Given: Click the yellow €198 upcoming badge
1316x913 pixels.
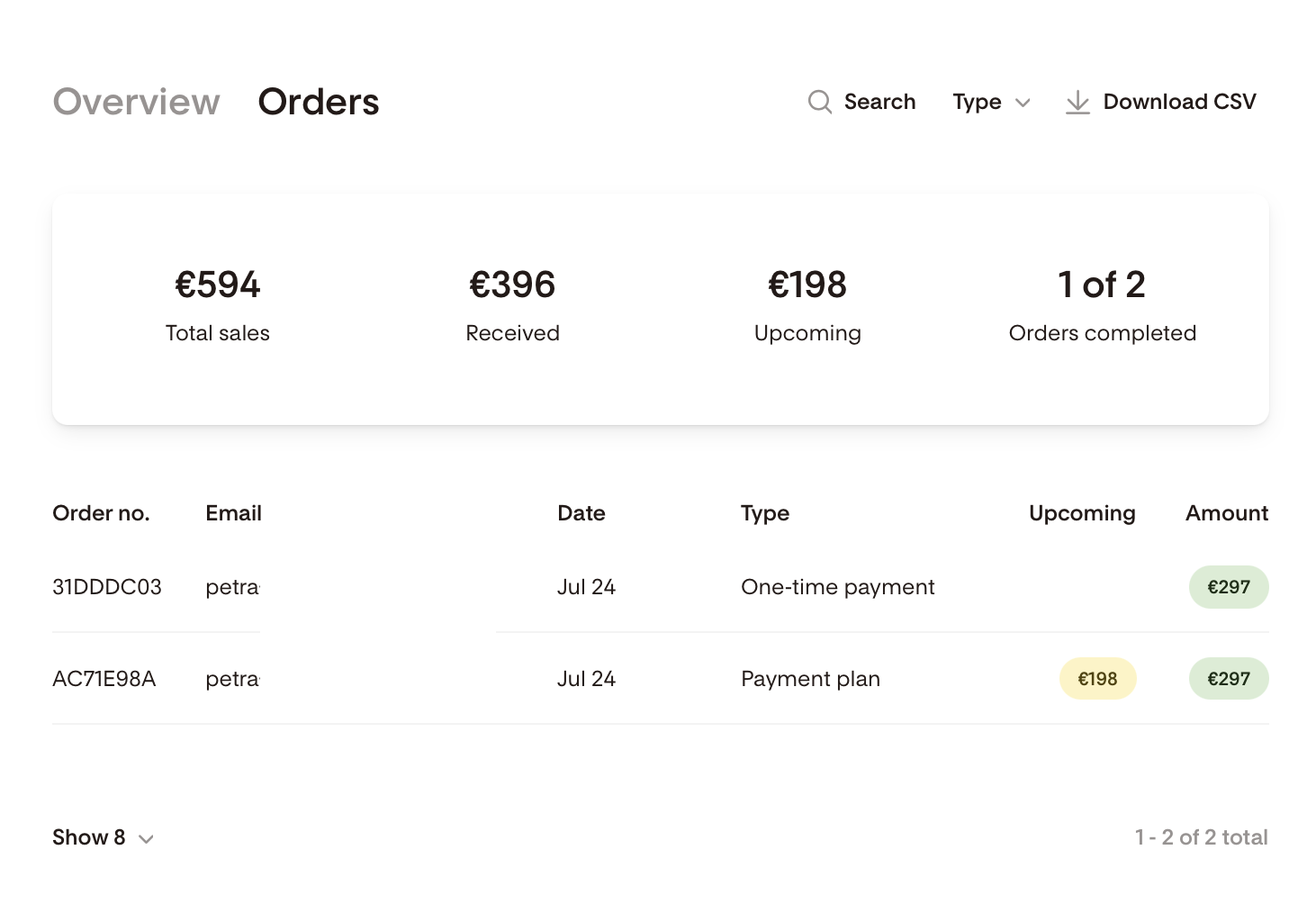Looking at the screenshot, I should coord(1097,679).
